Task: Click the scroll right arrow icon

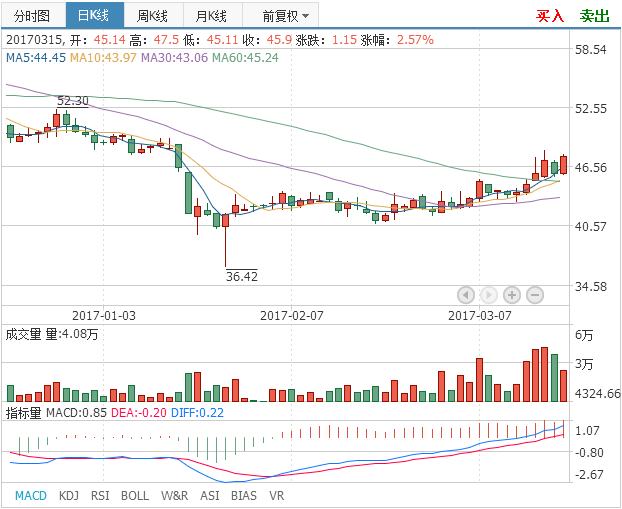Action: click(x=488, y=294)
